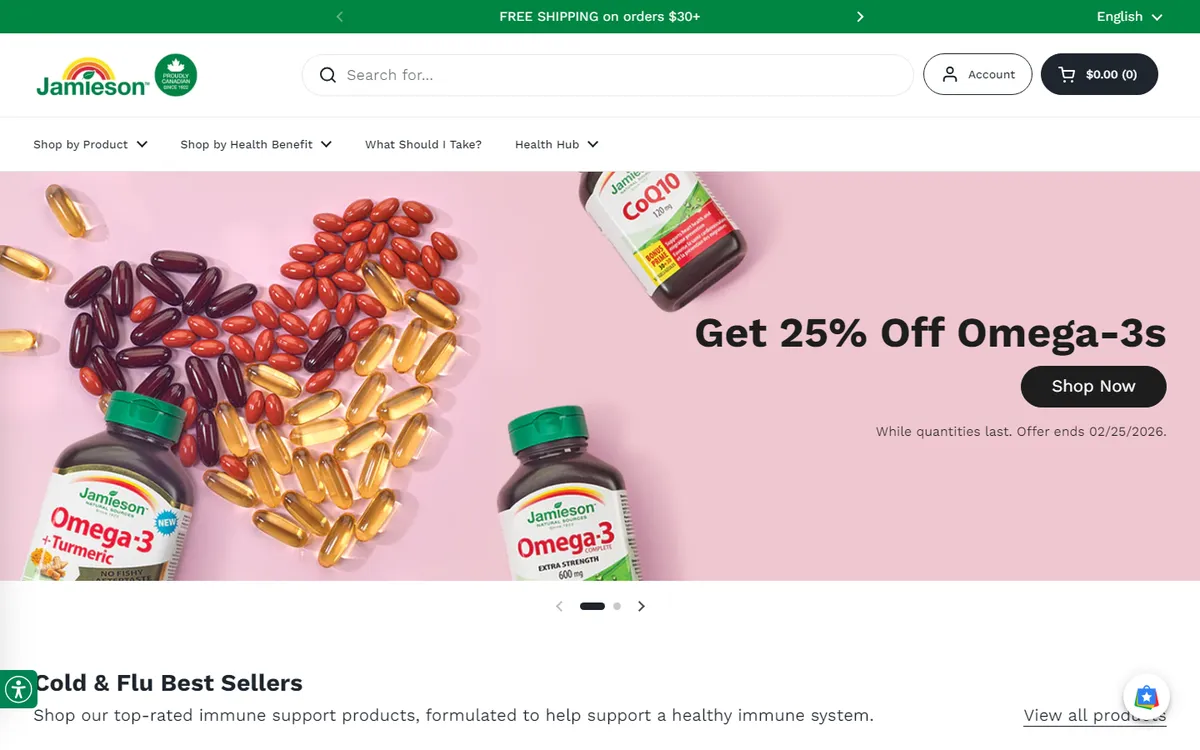Expand the Shop by Product menu

91,145
